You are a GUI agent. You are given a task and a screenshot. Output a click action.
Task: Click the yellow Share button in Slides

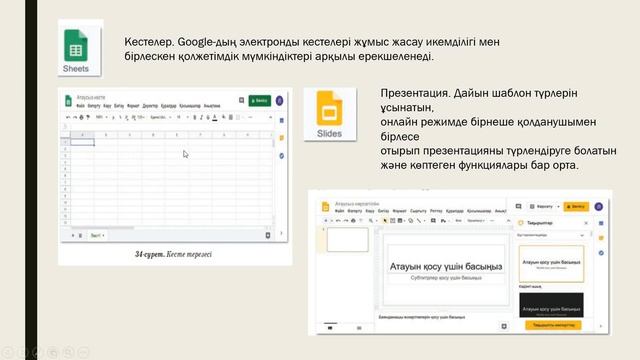(x=576, y=207)
